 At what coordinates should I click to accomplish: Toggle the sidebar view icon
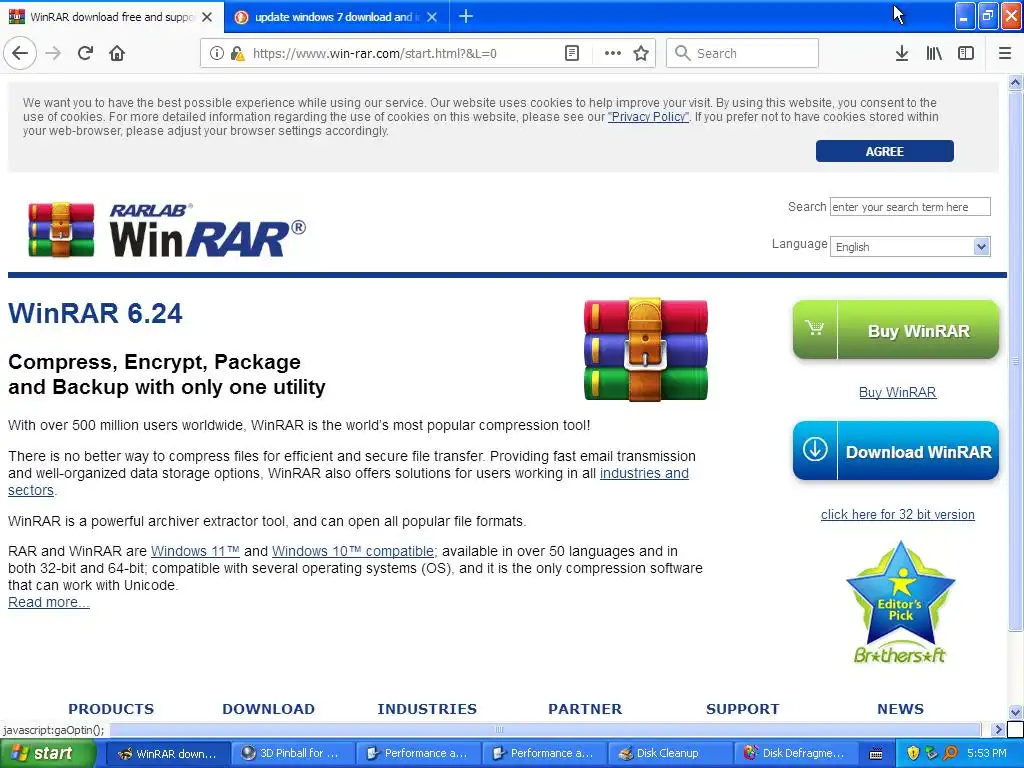(x=966, y=54)
